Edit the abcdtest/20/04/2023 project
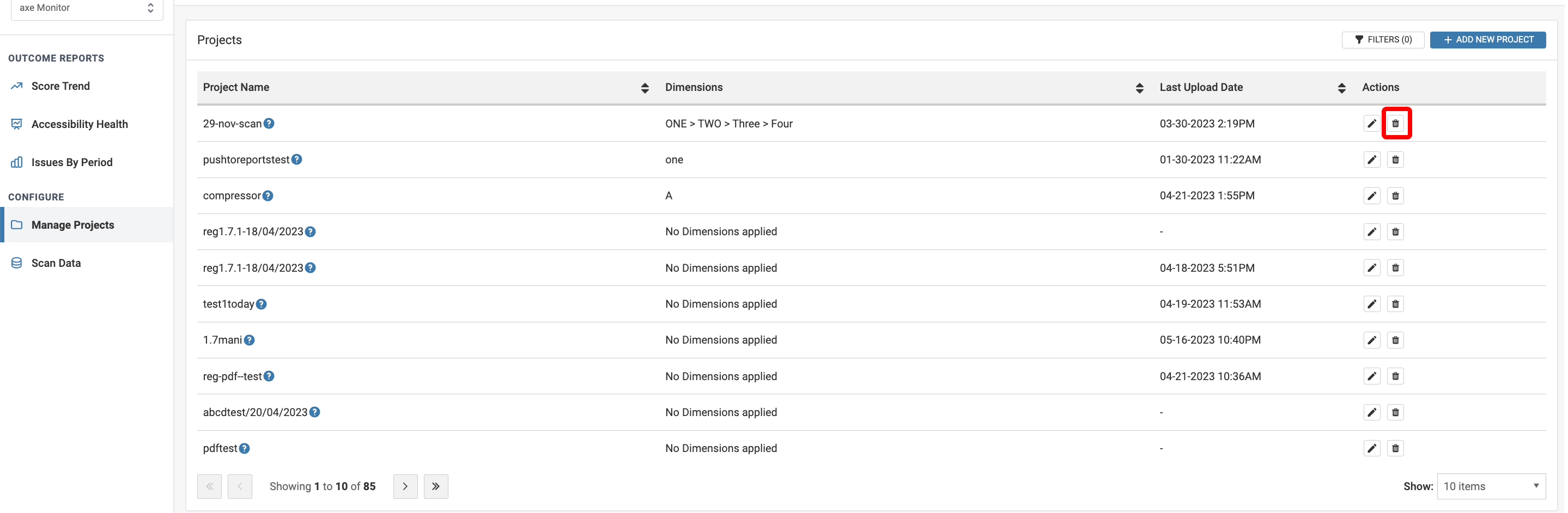The width and height of the screenshot is (1568, 513). click(1371, 413)
